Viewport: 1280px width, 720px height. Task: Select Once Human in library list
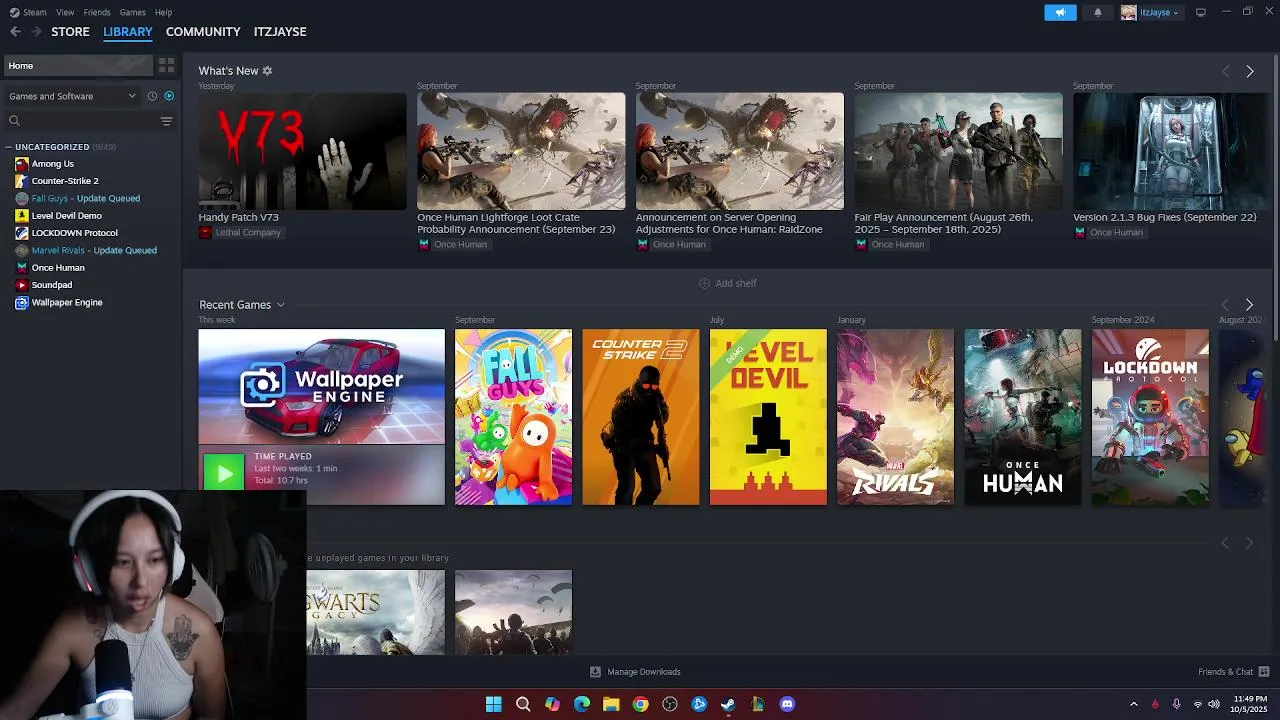(58, 268)
